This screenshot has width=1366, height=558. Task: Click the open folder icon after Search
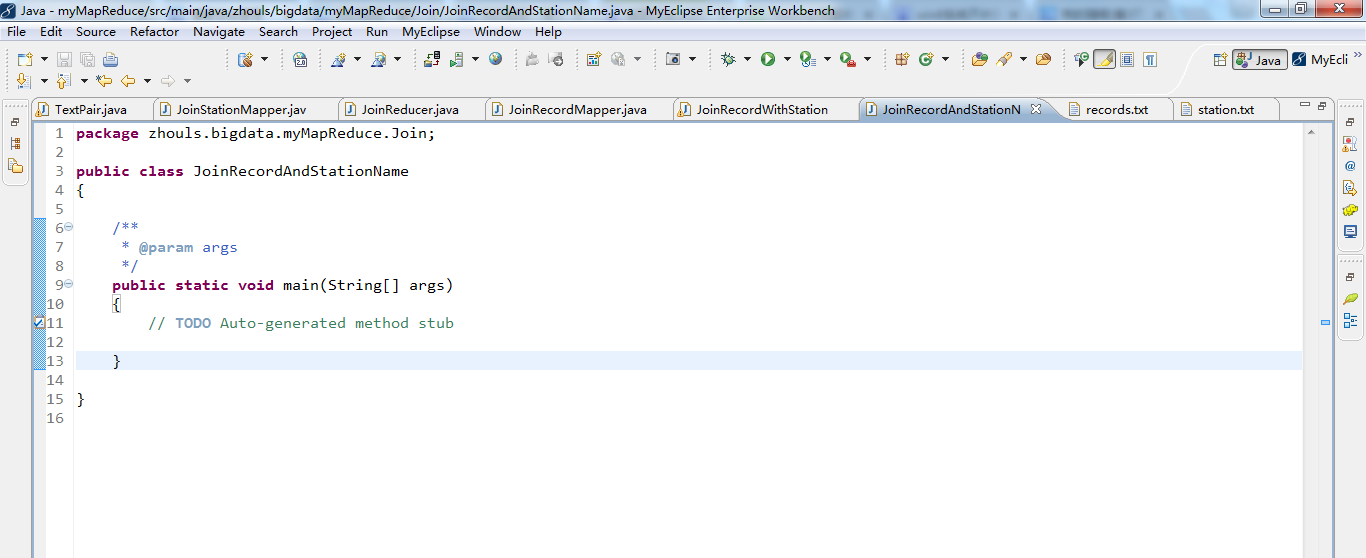click(x=1043, y=60)
